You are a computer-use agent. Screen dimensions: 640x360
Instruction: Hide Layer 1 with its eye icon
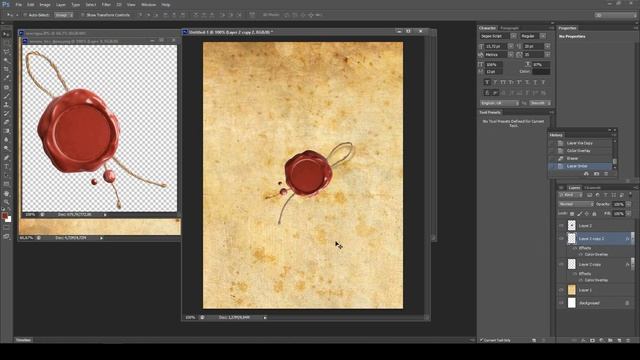pos(561,290)
